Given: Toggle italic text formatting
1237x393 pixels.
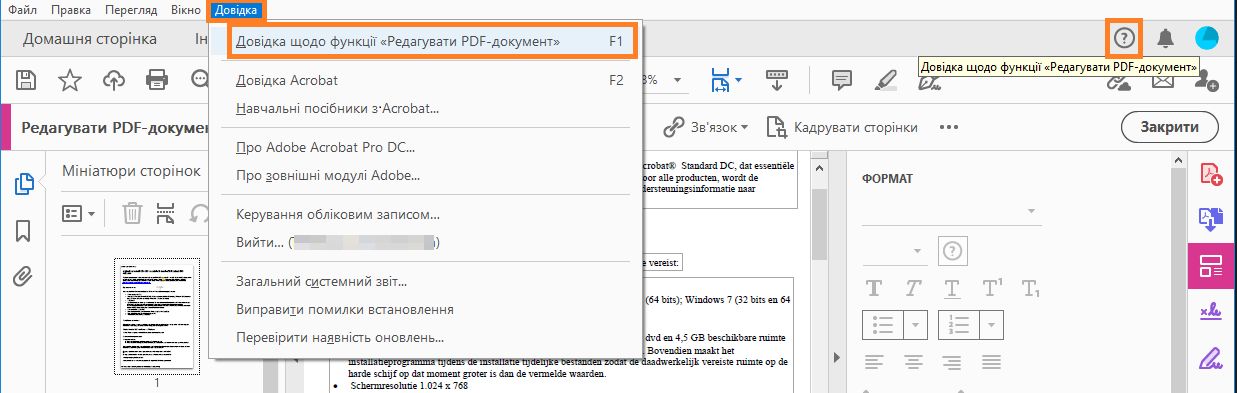Looking at the screenshot, I should coord(914,288).
